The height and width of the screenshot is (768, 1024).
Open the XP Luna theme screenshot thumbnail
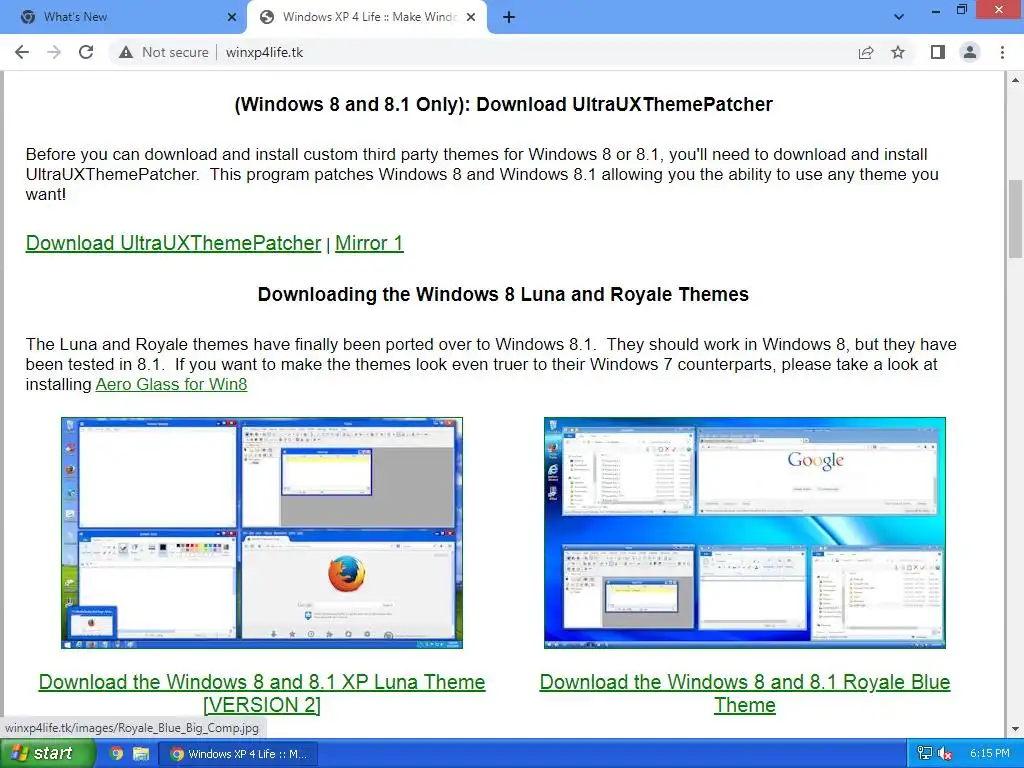262,533
